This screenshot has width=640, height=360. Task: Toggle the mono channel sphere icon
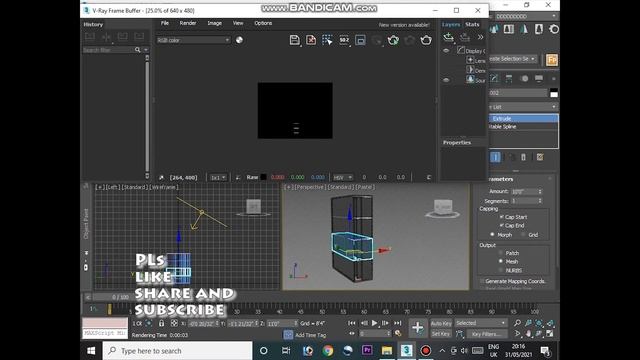[x=239, y=40]
